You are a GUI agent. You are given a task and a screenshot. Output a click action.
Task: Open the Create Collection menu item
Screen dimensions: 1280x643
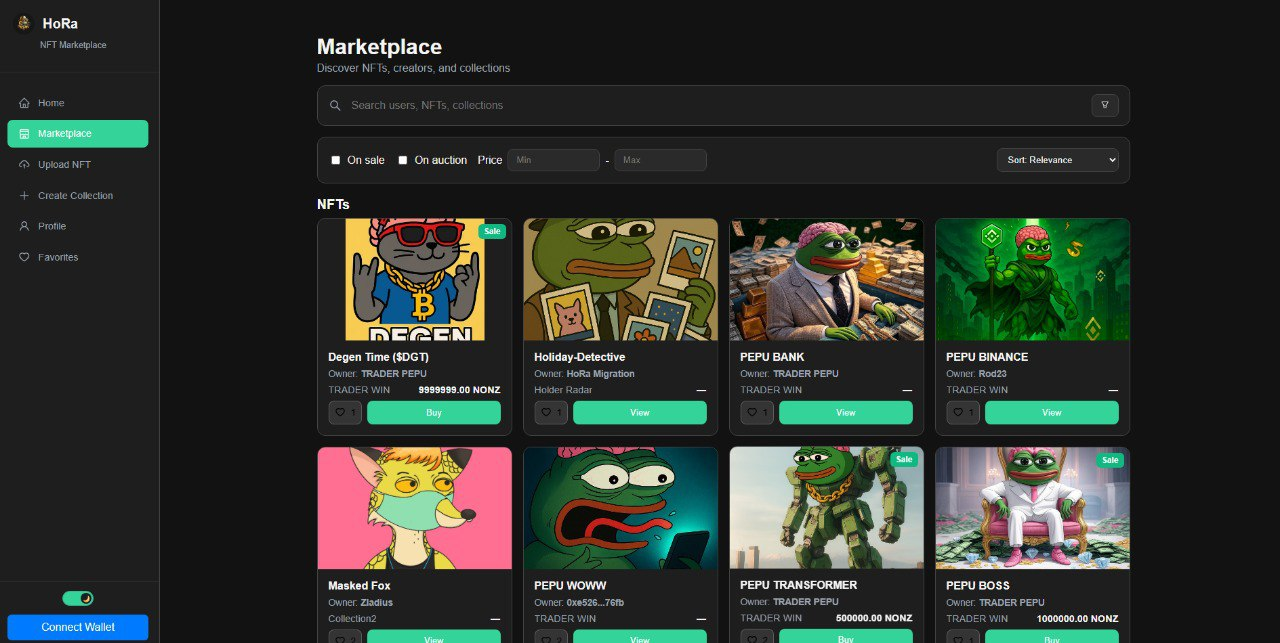[75, 196]
